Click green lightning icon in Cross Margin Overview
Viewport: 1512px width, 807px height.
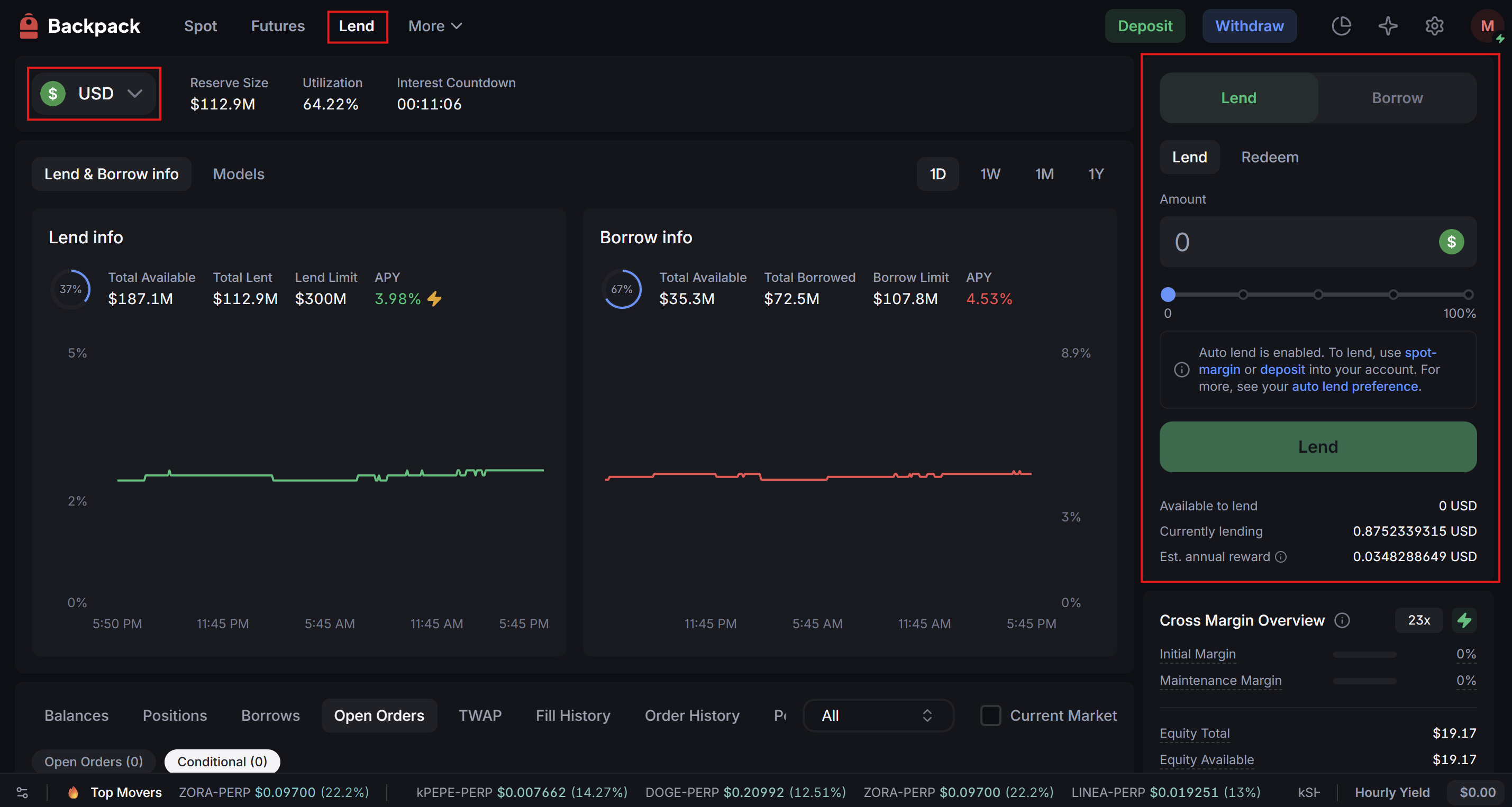coord(1464,620)
